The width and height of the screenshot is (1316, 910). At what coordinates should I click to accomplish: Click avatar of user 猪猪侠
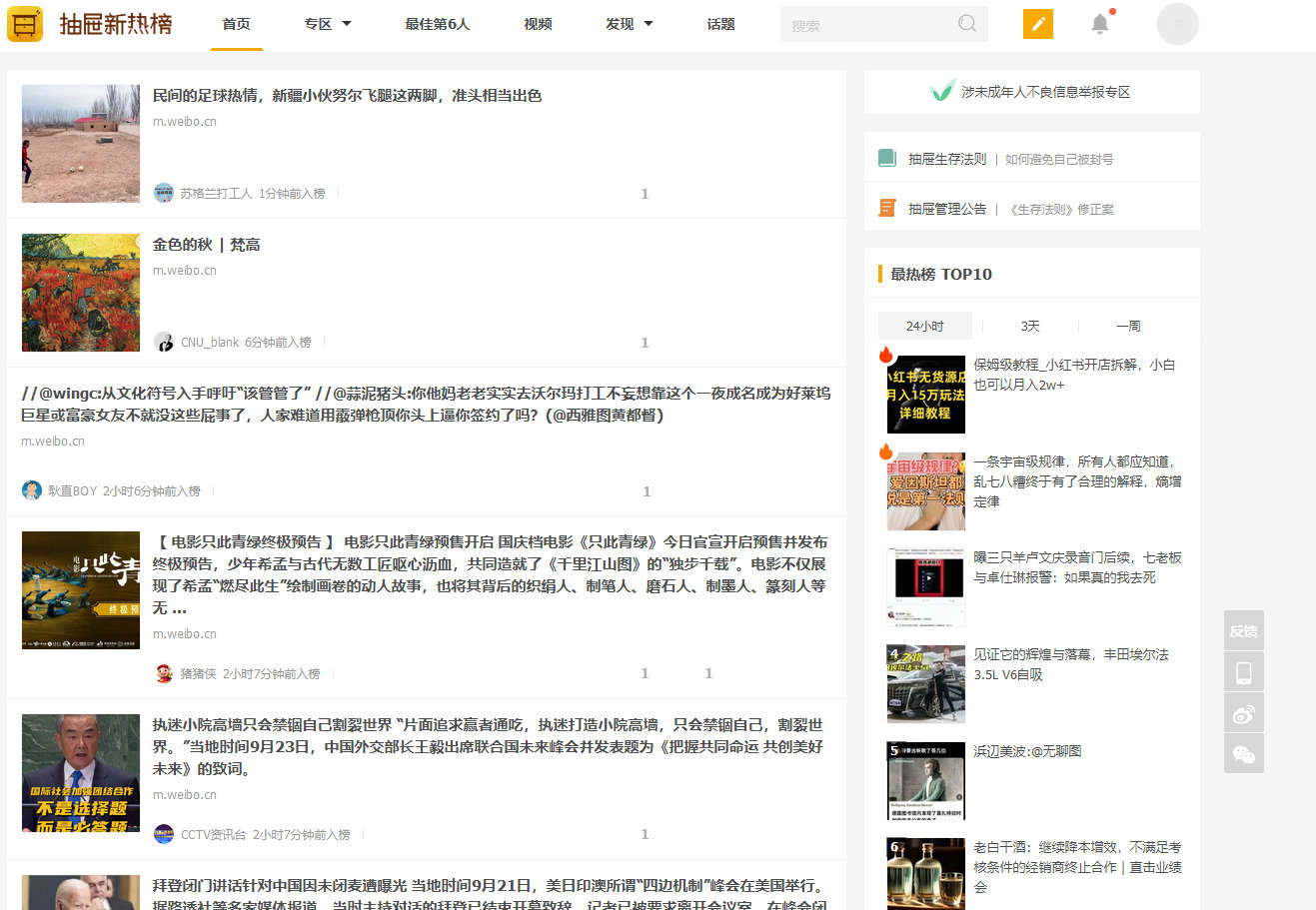(164, 673)
